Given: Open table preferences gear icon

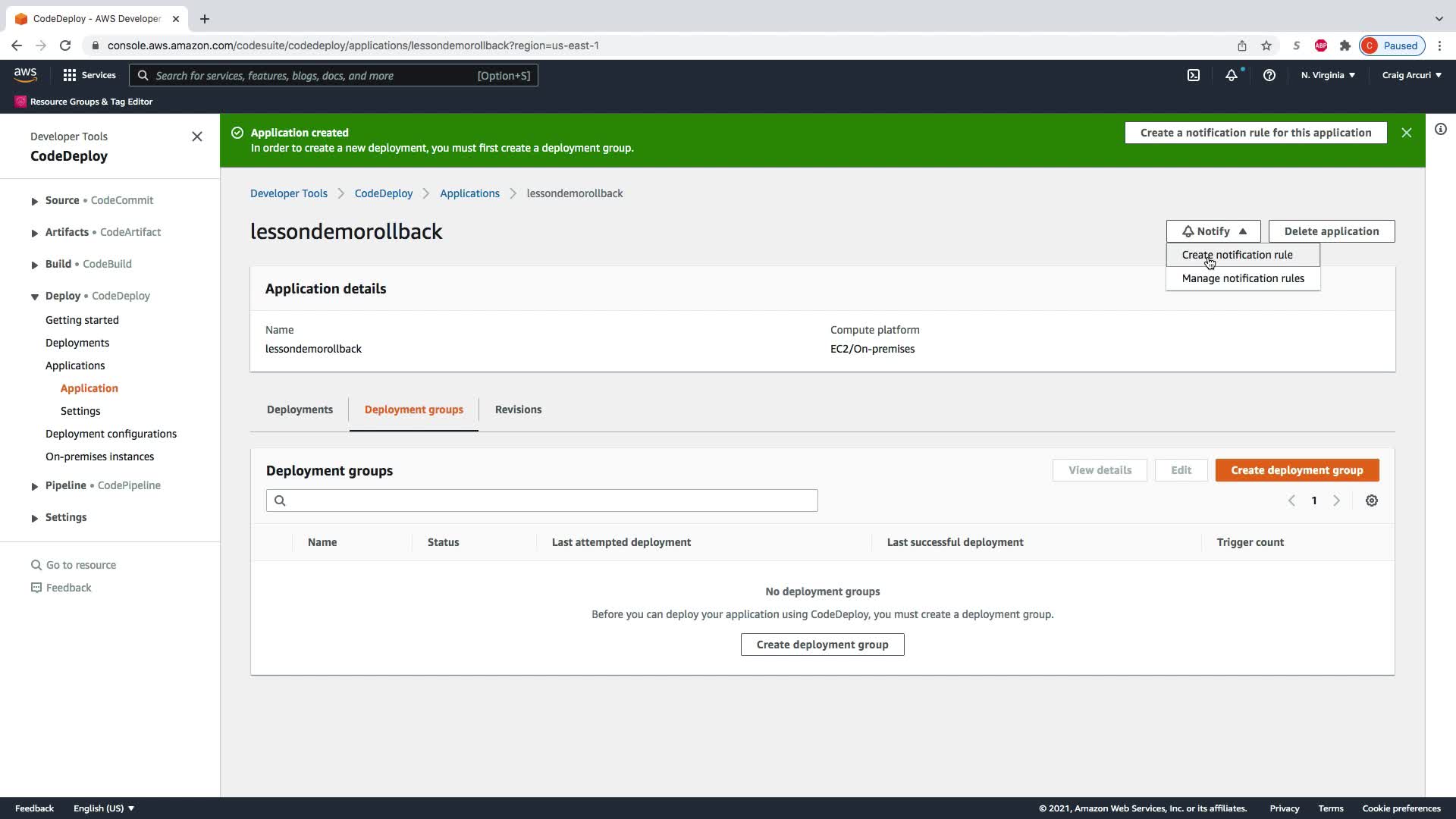Looking at the screenshot, I should [1371, 500].
